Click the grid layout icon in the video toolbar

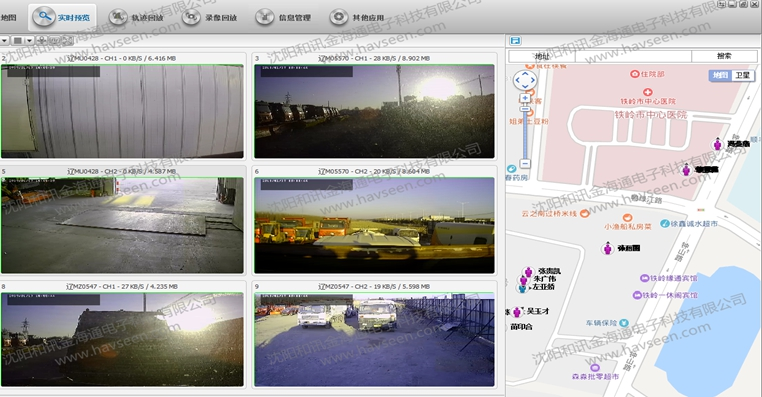(x=17, y=41)
